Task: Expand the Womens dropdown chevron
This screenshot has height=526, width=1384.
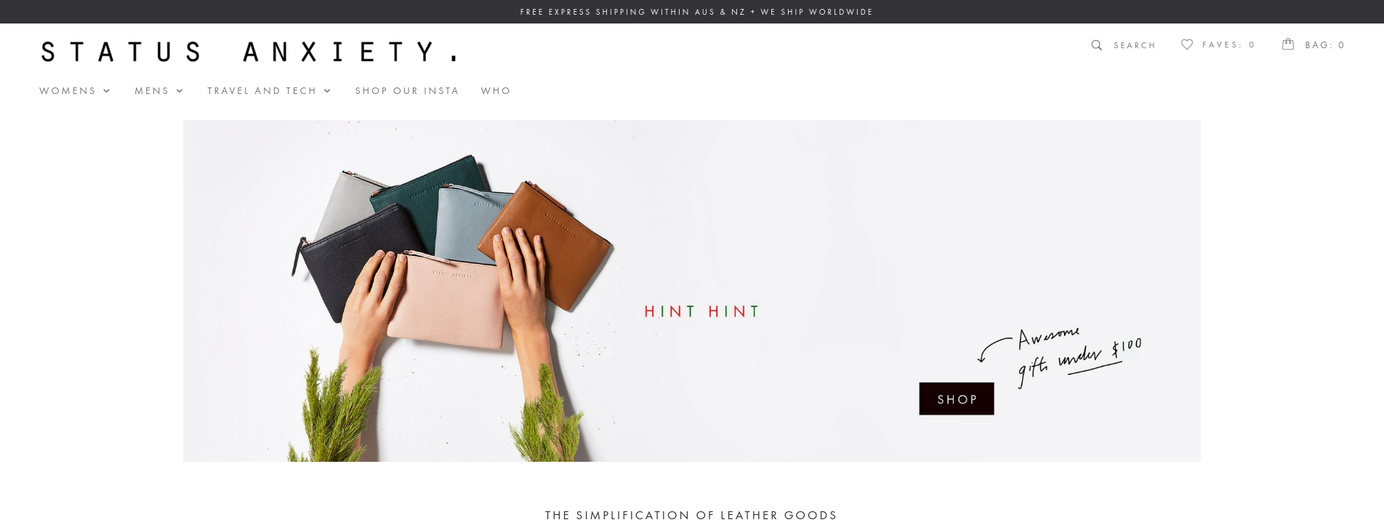Action: (106, 91)
